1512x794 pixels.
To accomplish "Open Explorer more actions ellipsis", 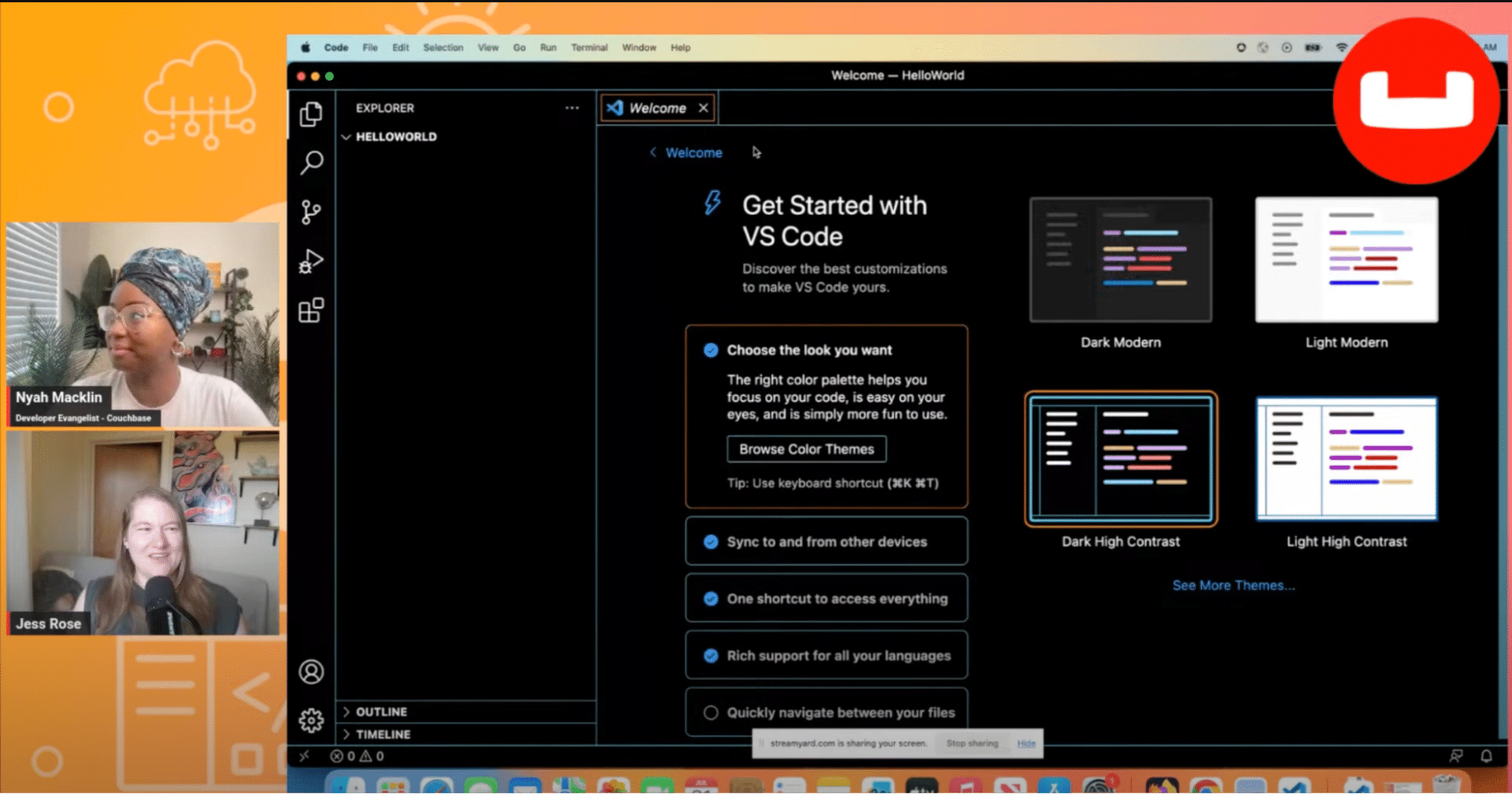I will click(572, 108).
